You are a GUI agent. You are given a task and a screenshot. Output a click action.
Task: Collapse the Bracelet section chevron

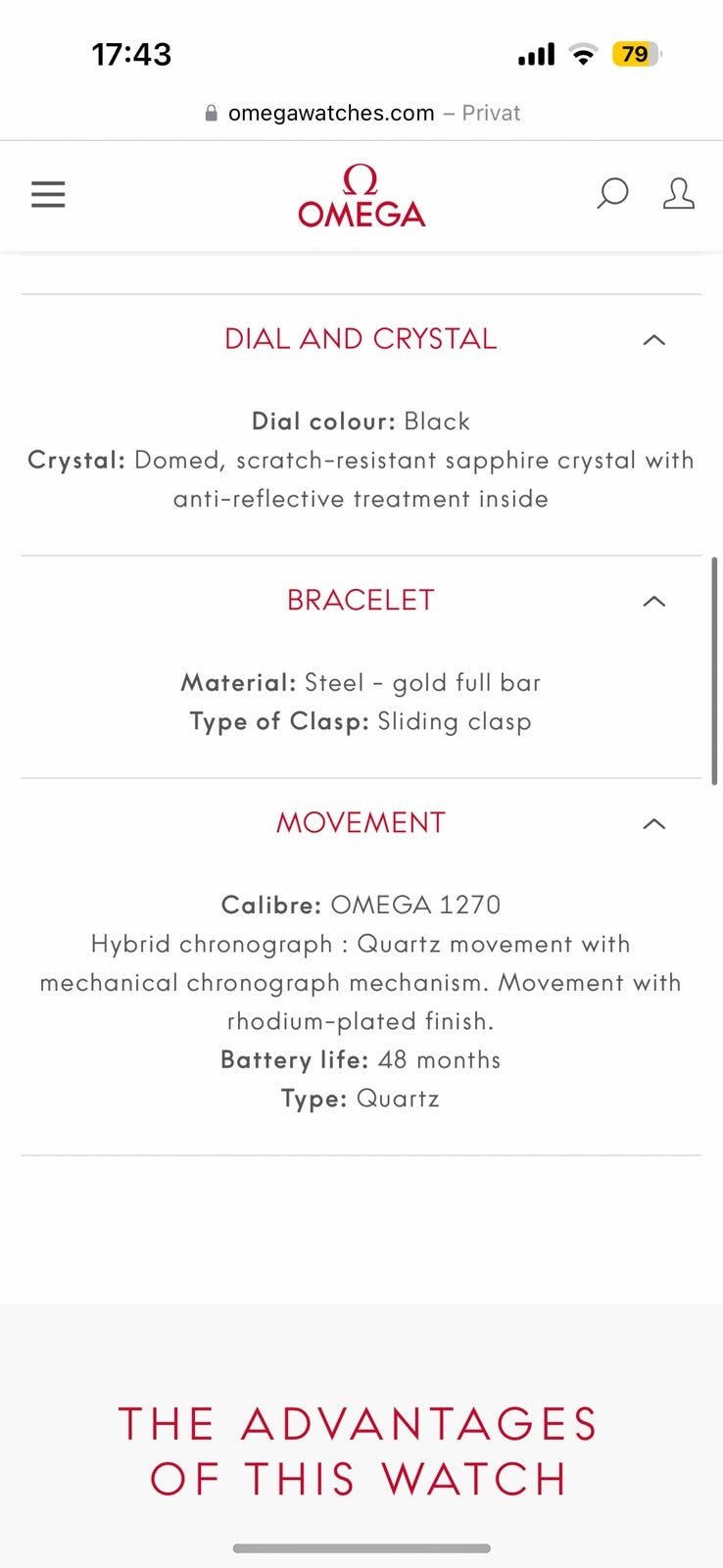tap(653, 601)
